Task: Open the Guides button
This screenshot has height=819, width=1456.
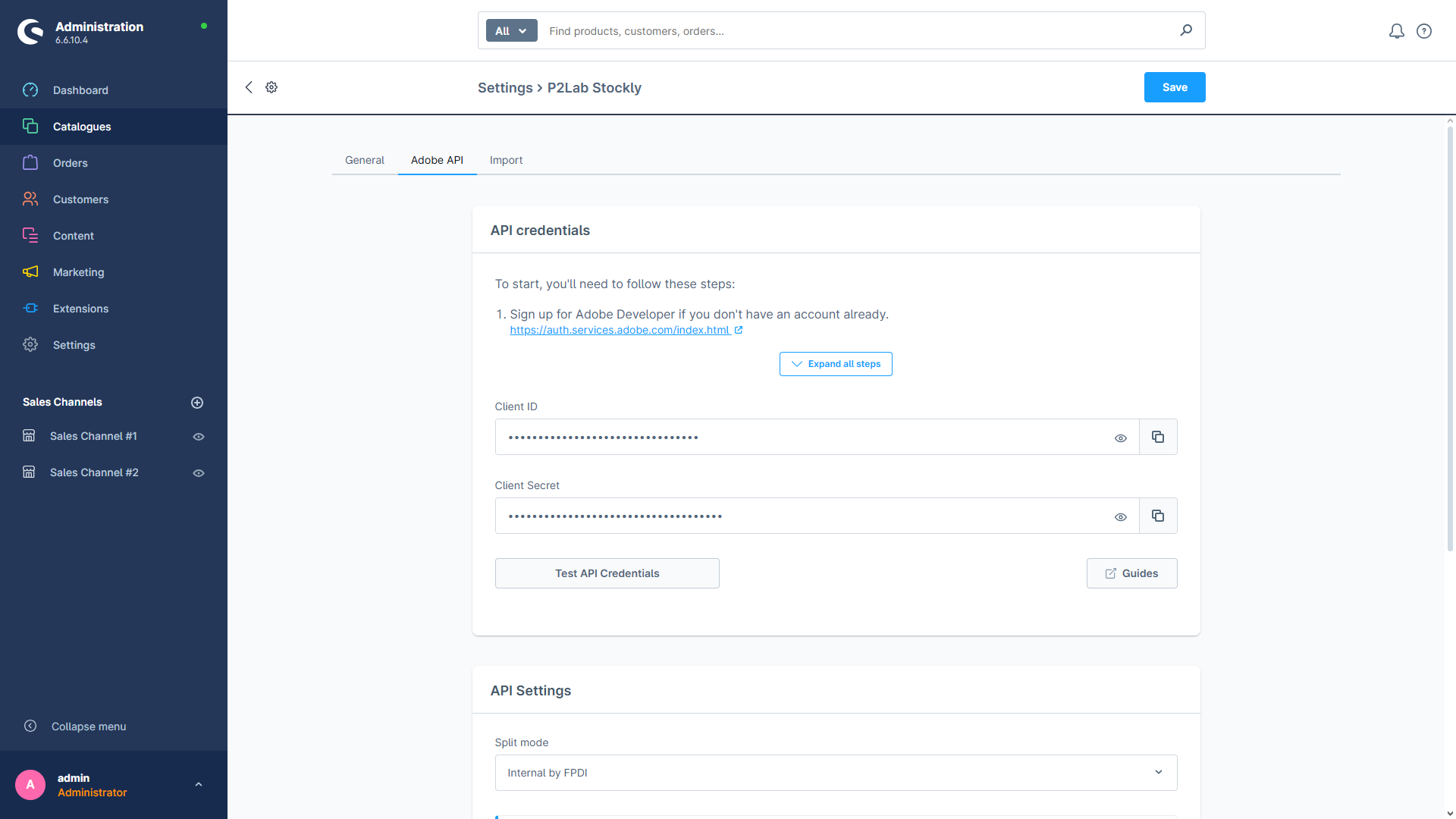Action: click(x=1131, y=573)
